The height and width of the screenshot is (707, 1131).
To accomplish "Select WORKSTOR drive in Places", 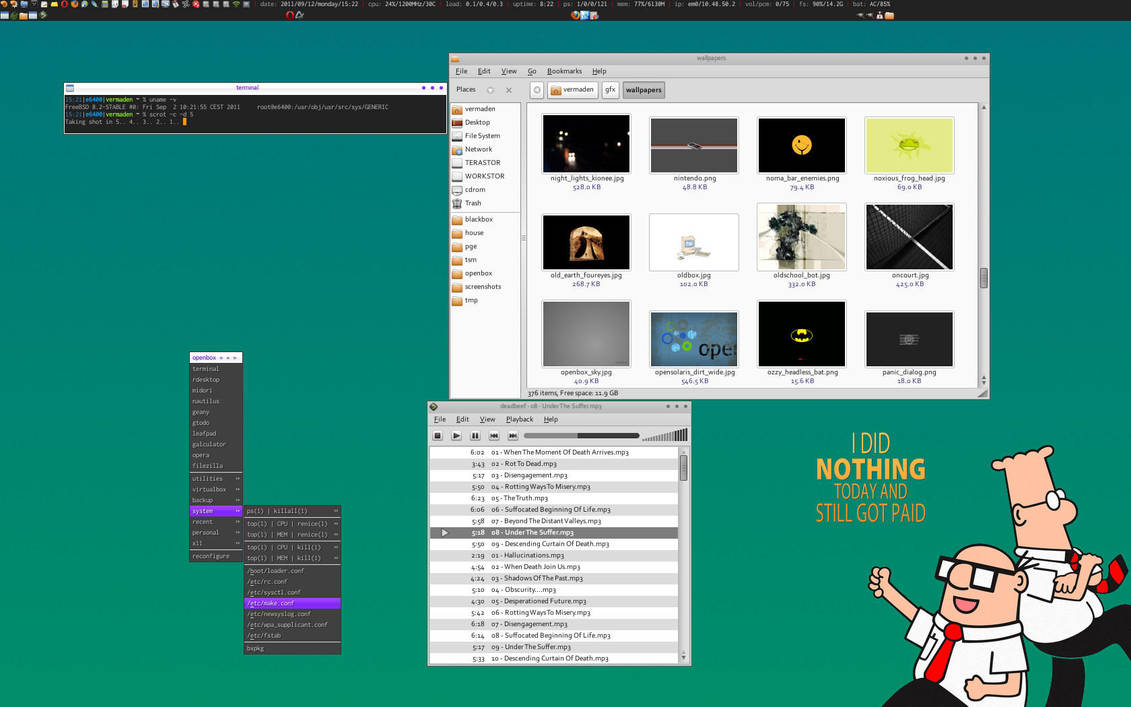I will 485,176.
